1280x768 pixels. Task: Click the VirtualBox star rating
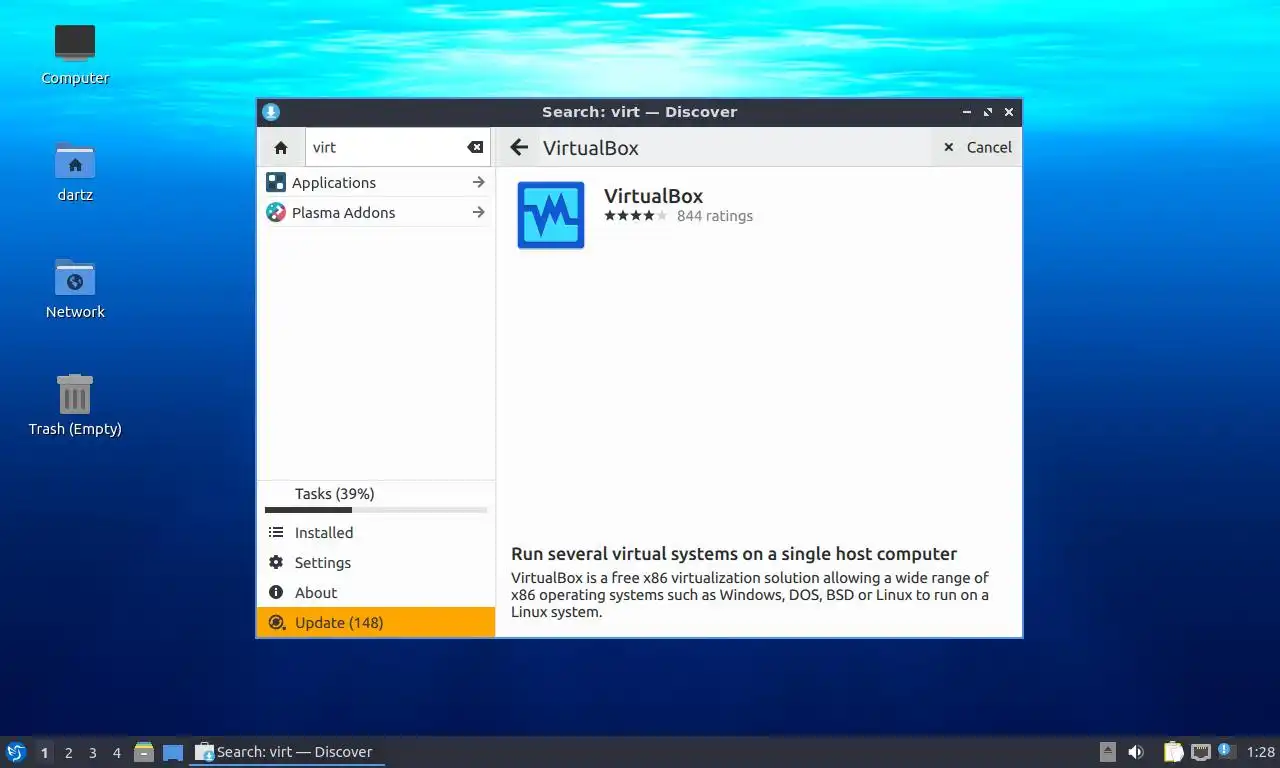(635, 216)
